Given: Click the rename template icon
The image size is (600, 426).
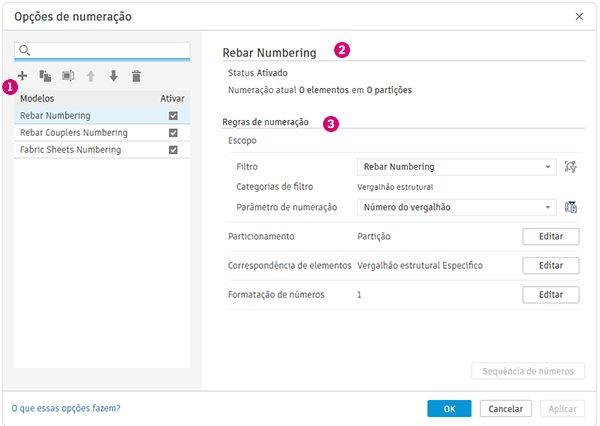Looking at the screenshot, I should coord(68,75).
